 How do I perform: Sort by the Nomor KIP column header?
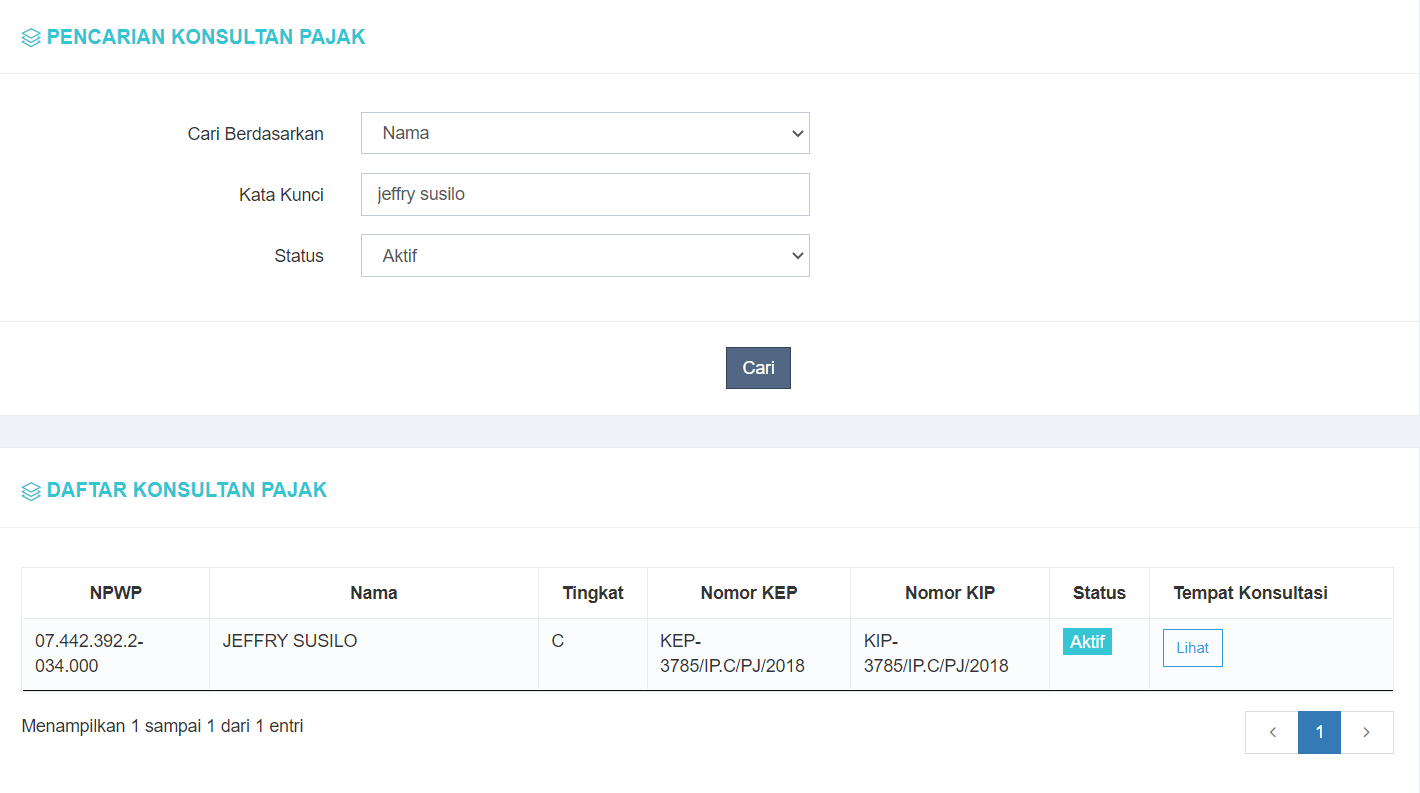coord(950,593)
